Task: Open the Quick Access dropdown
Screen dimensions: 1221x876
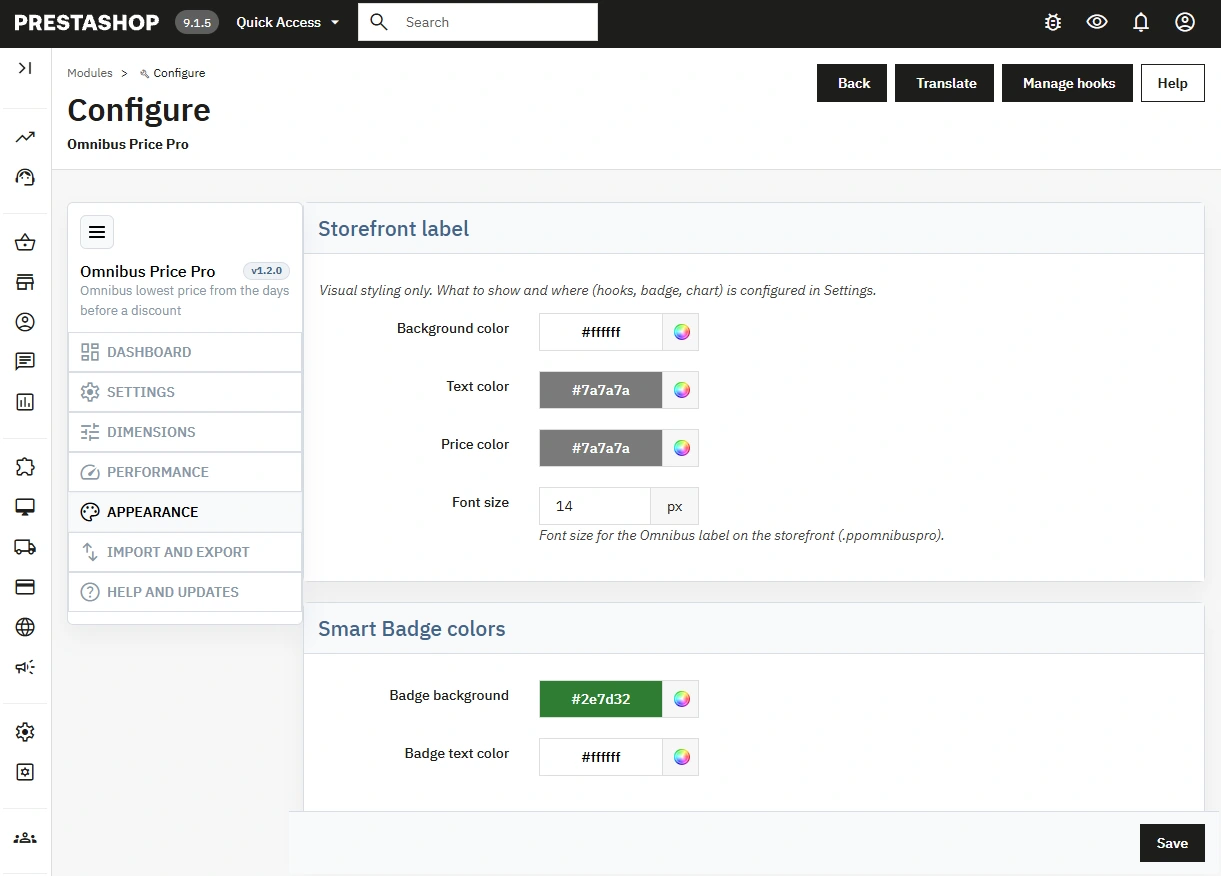Action: click(x=288, y=22)
